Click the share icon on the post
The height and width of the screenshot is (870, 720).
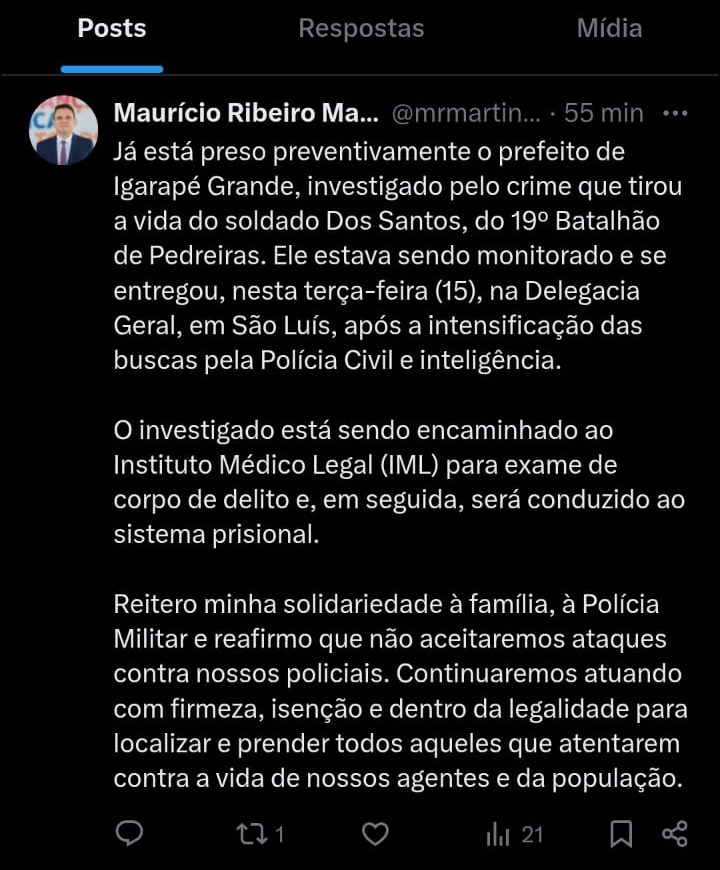point(675,833)
